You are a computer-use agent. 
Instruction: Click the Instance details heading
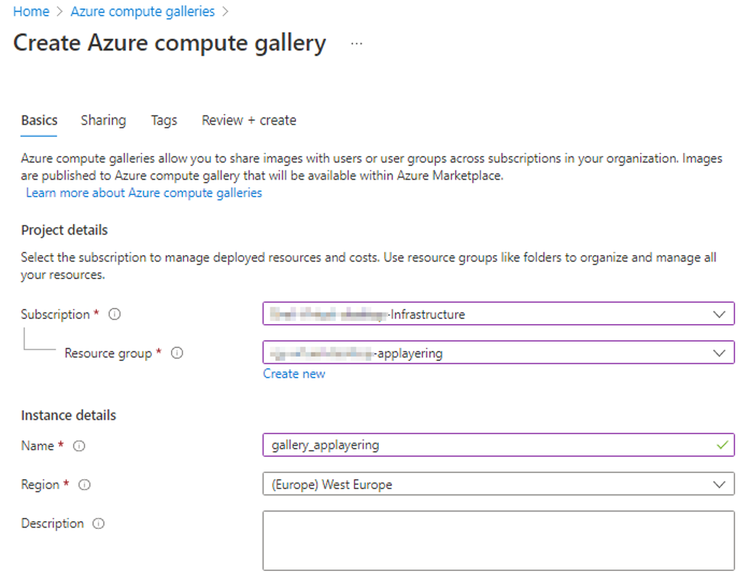click(68, 415)
